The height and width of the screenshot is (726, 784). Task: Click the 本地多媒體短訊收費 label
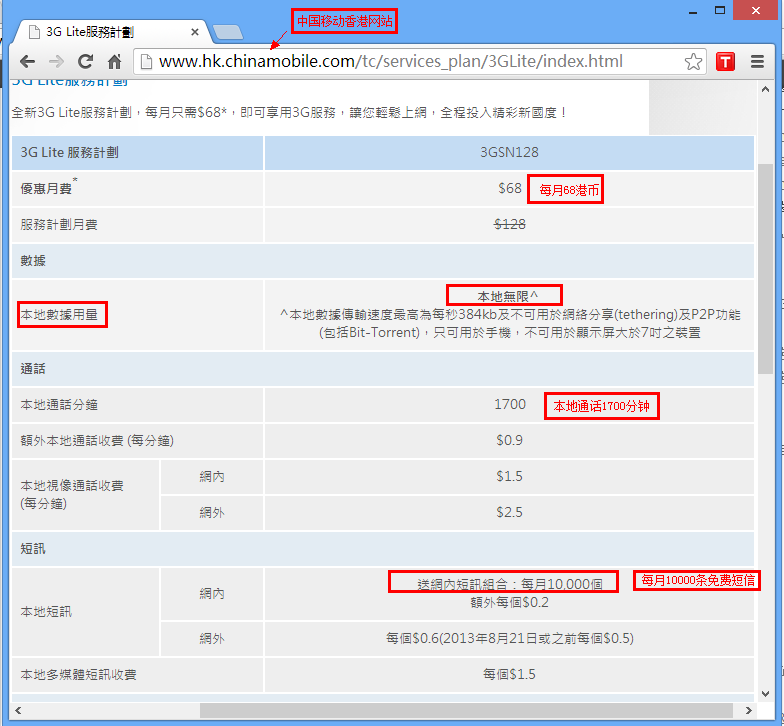coord(78,674)
